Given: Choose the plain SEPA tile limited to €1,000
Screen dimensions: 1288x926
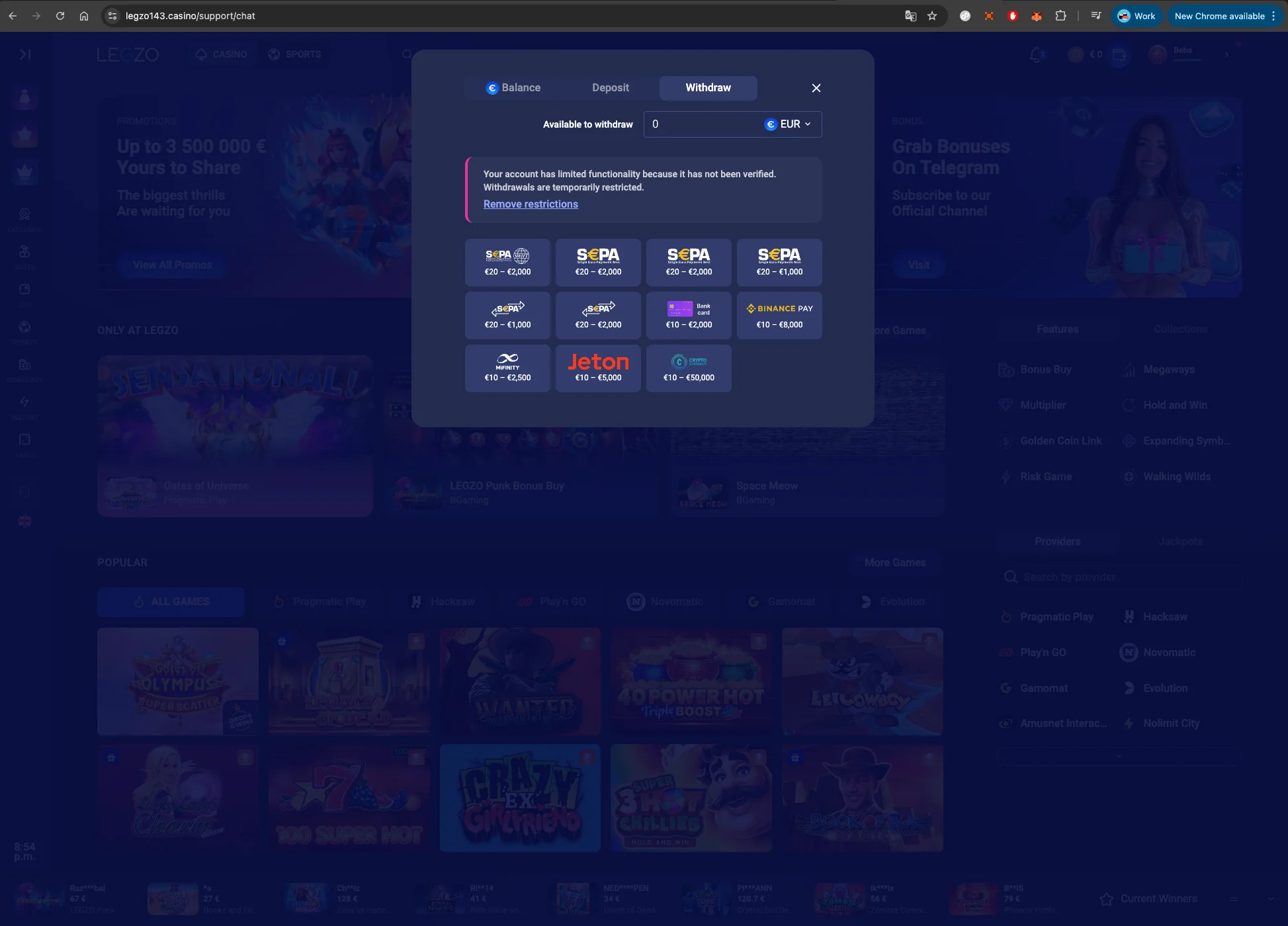Looking at the screenshot, I should tap(779, 263).
